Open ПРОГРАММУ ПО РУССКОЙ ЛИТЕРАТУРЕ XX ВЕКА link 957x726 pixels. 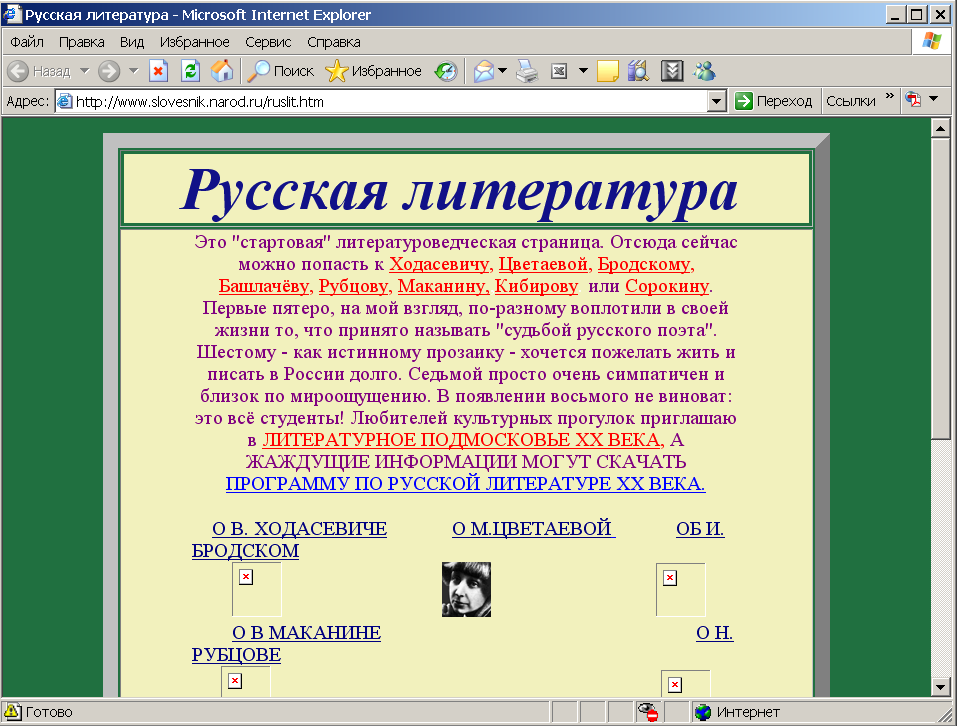tap(466, 484)
